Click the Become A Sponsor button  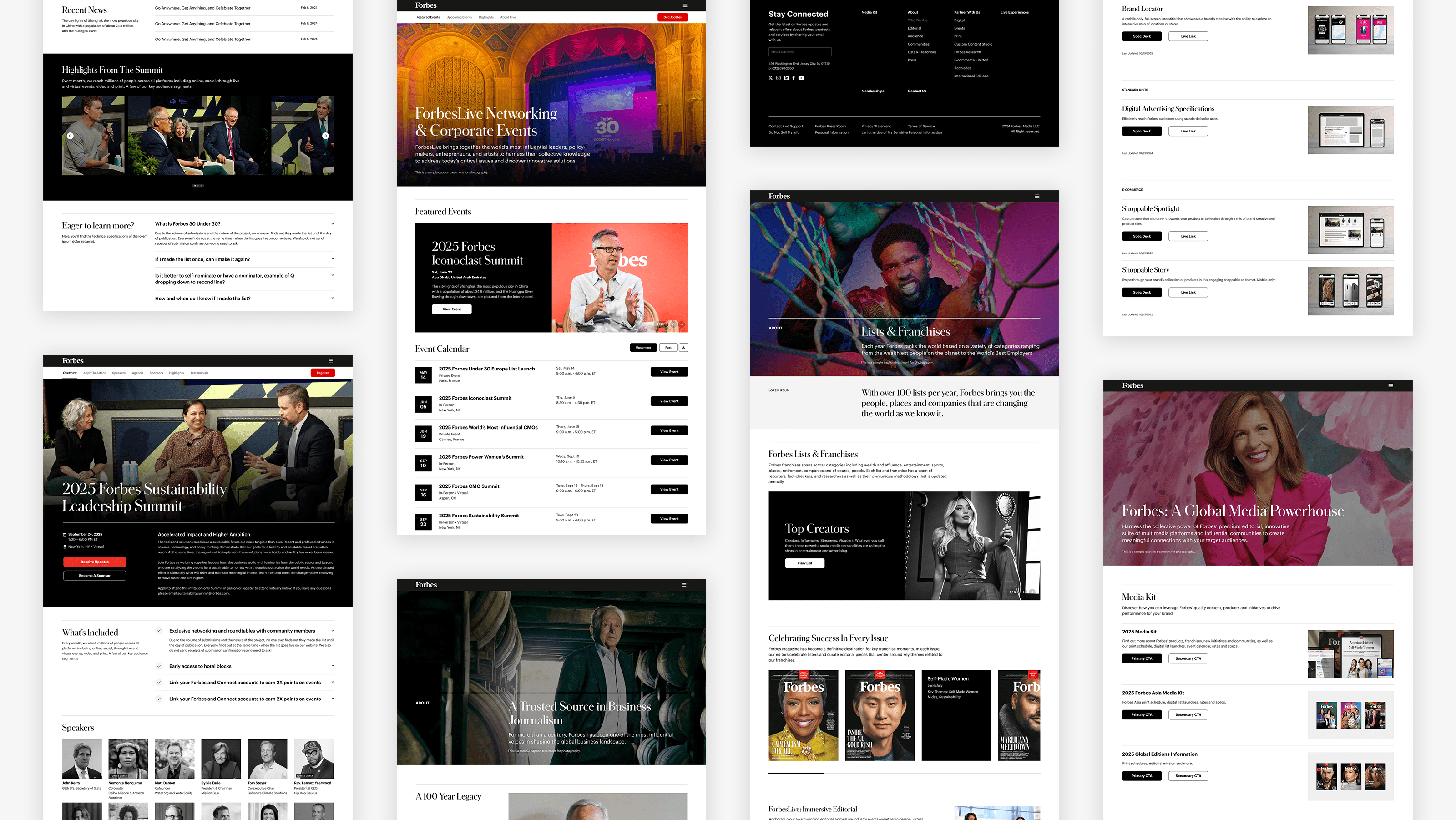[x=94, y=575]
